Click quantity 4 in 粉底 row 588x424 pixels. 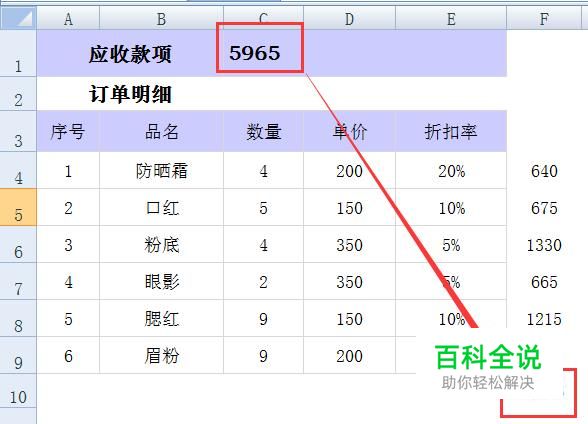263,244
